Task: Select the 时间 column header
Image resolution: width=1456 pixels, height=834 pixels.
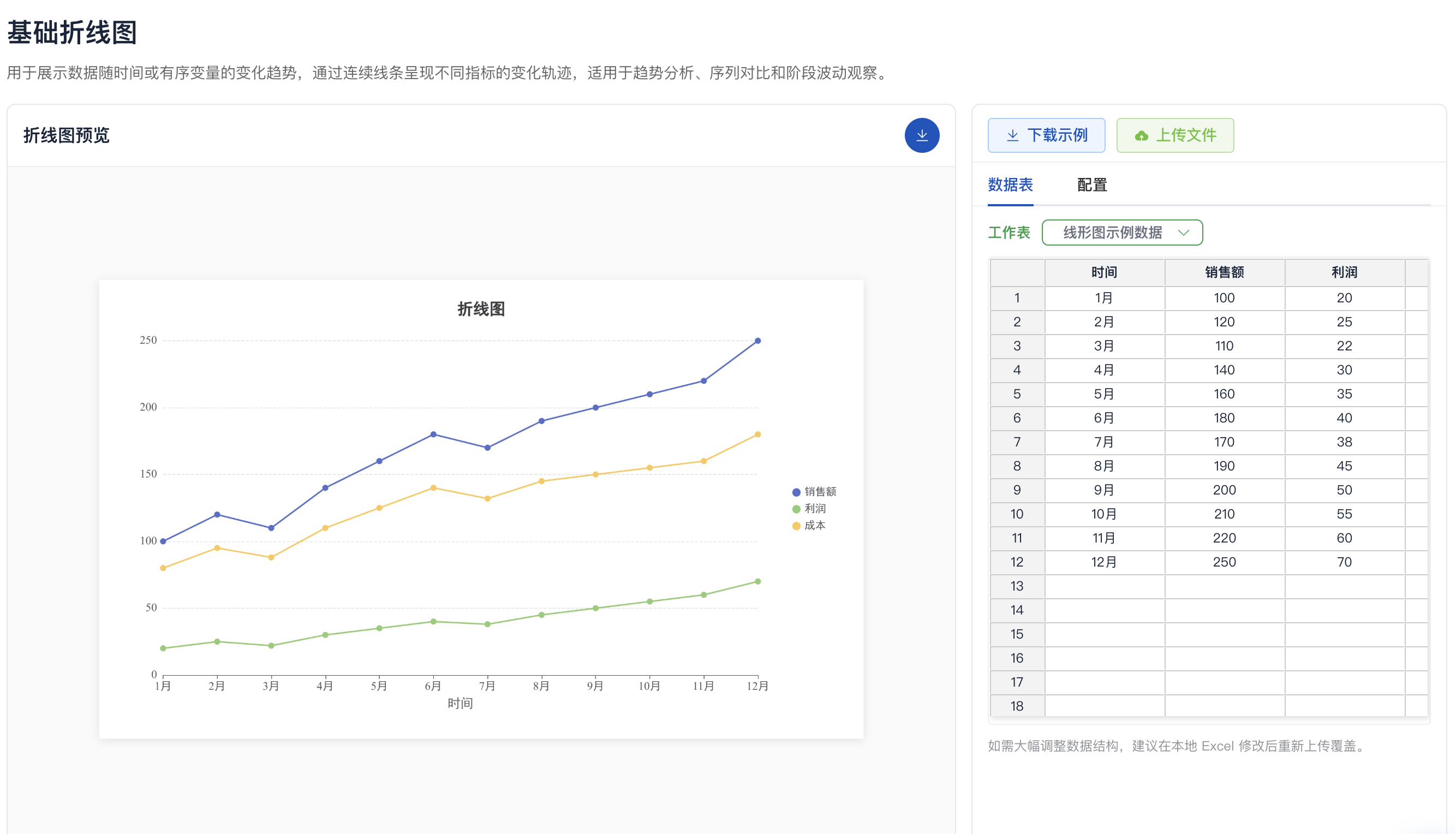Action: 1105,273
